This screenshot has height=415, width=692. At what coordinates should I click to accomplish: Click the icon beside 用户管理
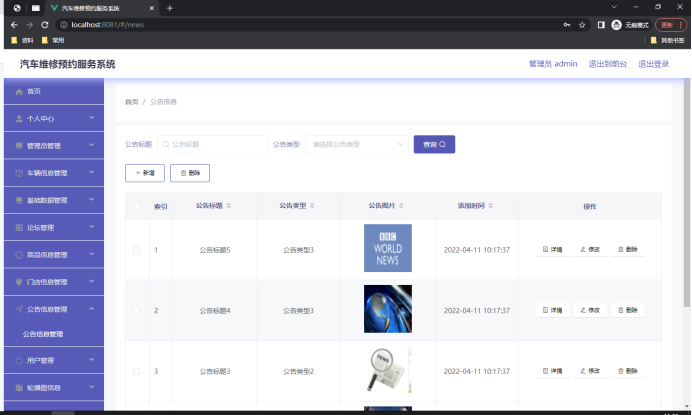[x=19, y=361]
